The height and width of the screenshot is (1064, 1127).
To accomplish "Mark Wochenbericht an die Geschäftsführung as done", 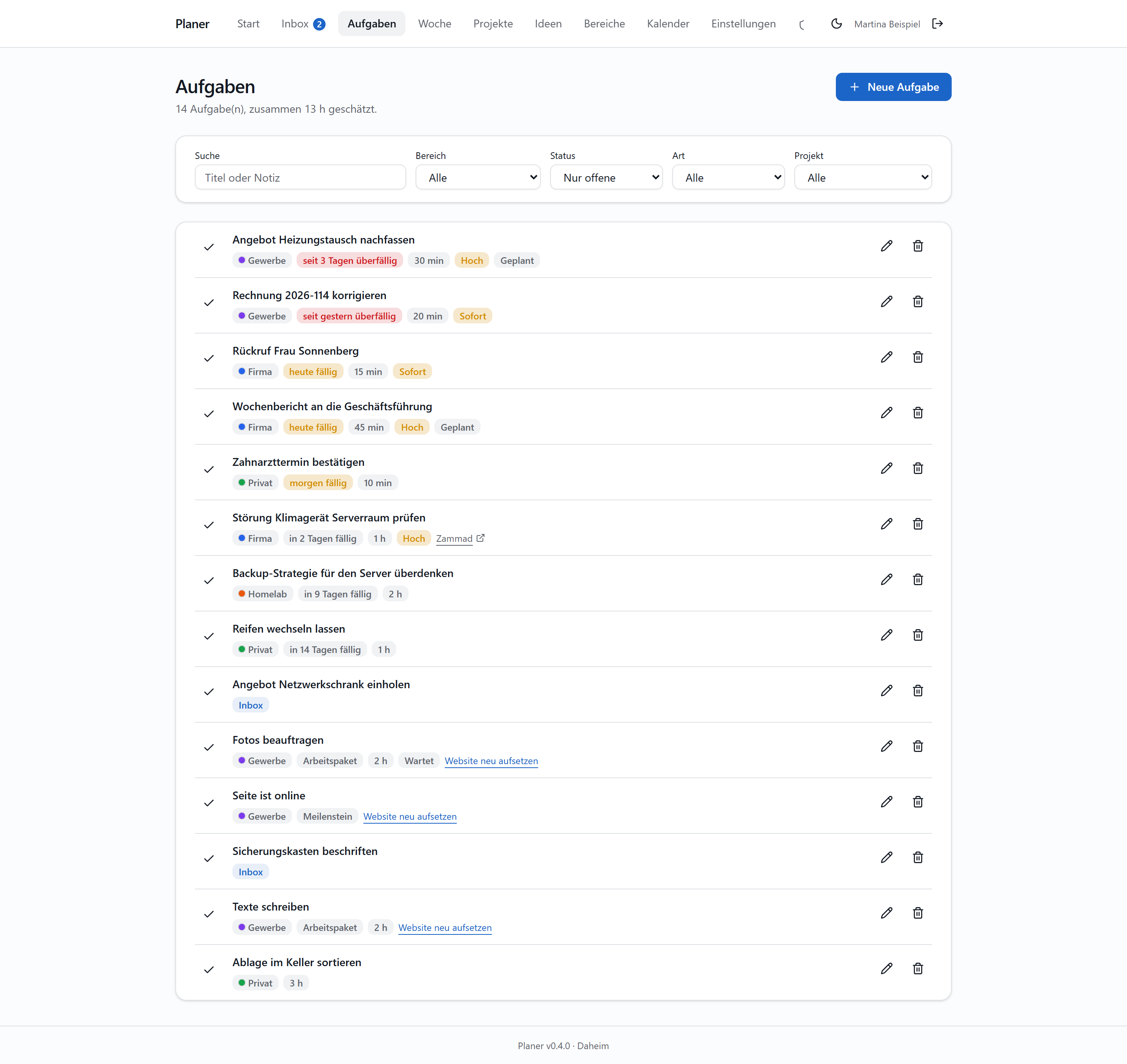I will point(209,414).
